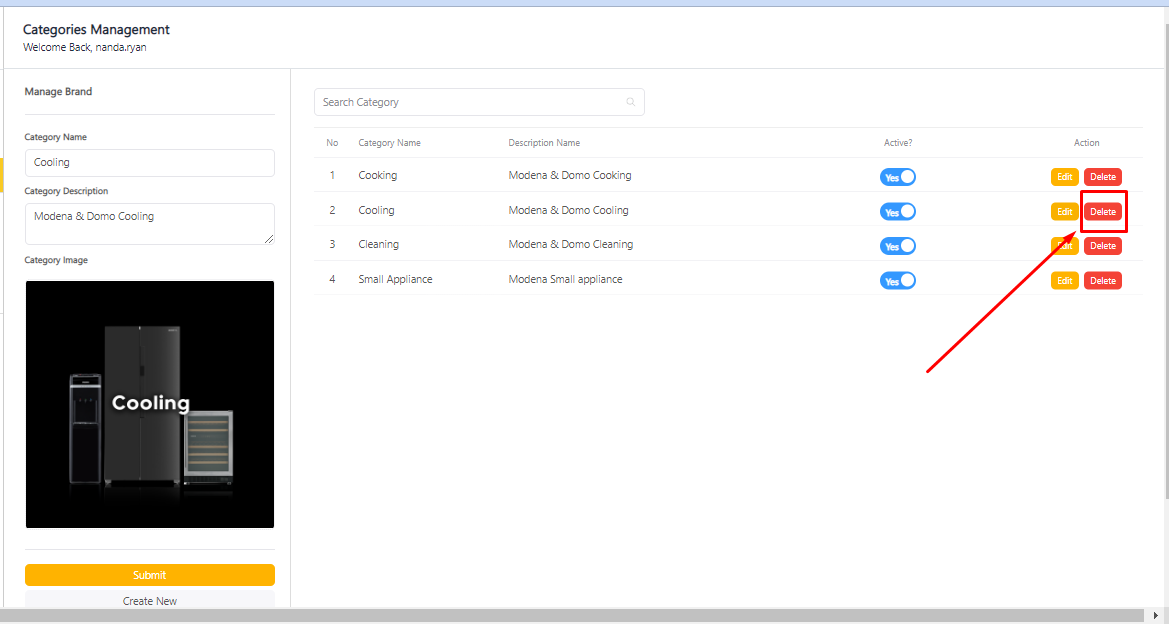Delete the Cleaning category
Viewport: 1169px width, 624px height.
tap(1102, 246)
